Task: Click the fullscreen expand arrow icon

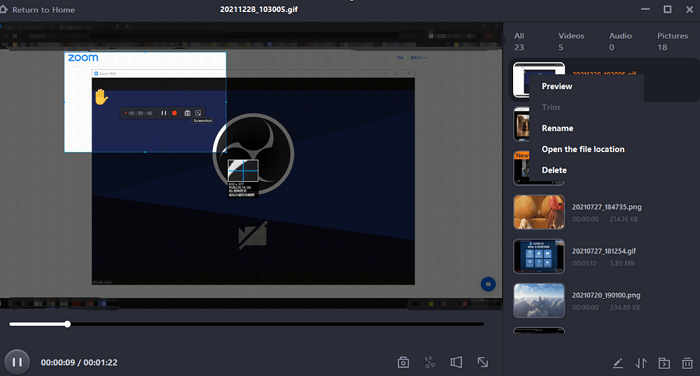Action: [x=483, y=362]
